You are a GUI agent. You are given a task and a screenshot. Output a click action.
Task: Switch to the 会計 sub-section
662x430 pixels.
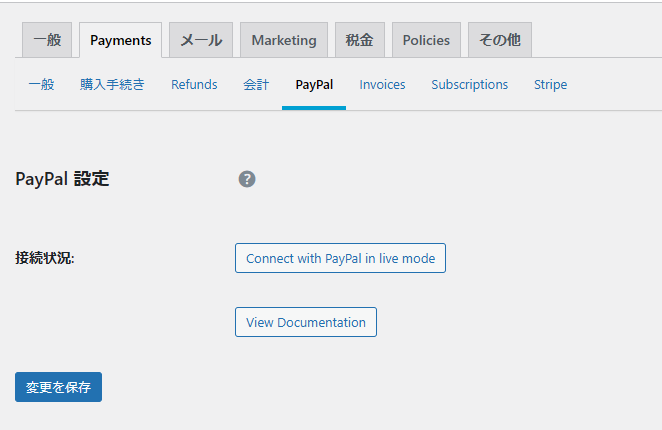[256, 85]
